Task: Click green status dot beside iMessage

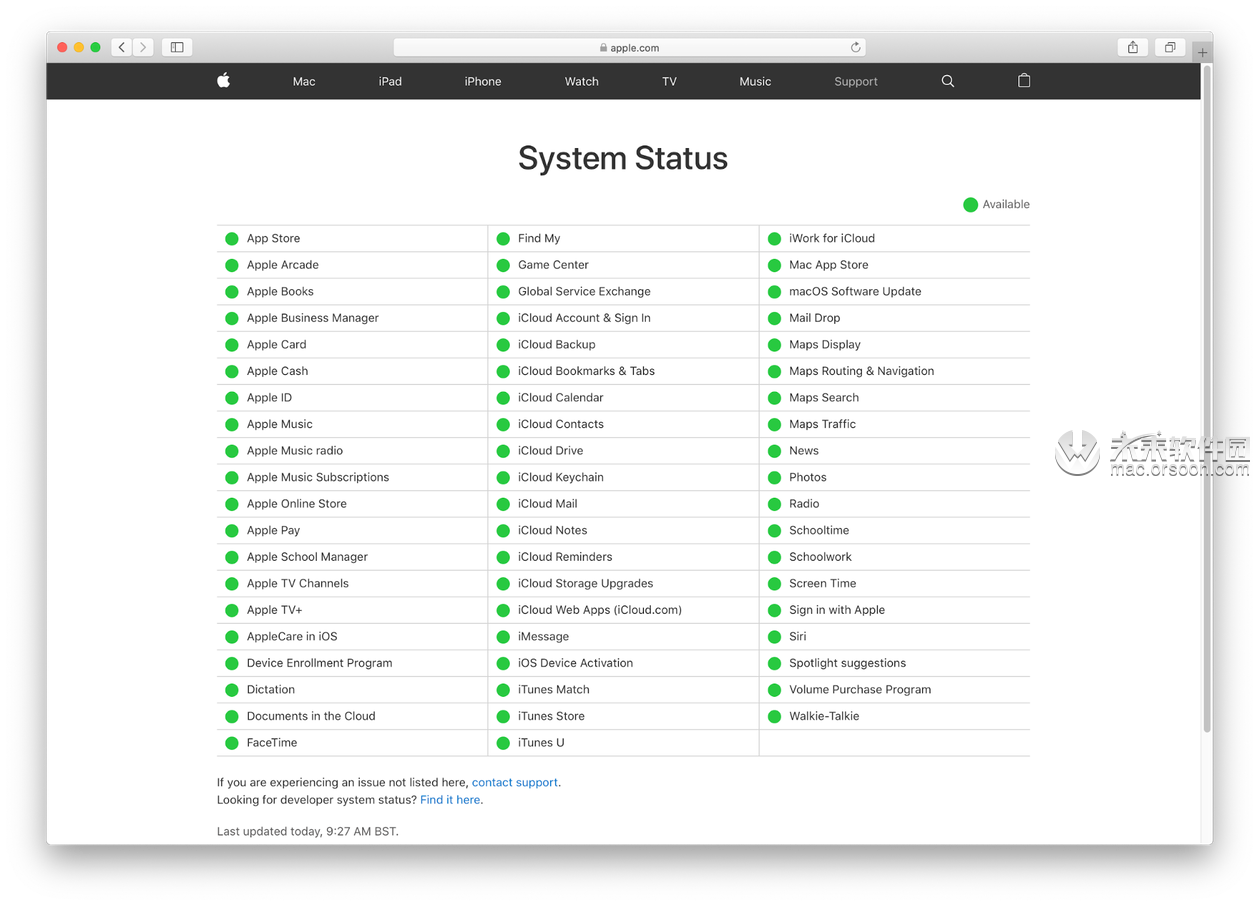Action: point(503,636)
